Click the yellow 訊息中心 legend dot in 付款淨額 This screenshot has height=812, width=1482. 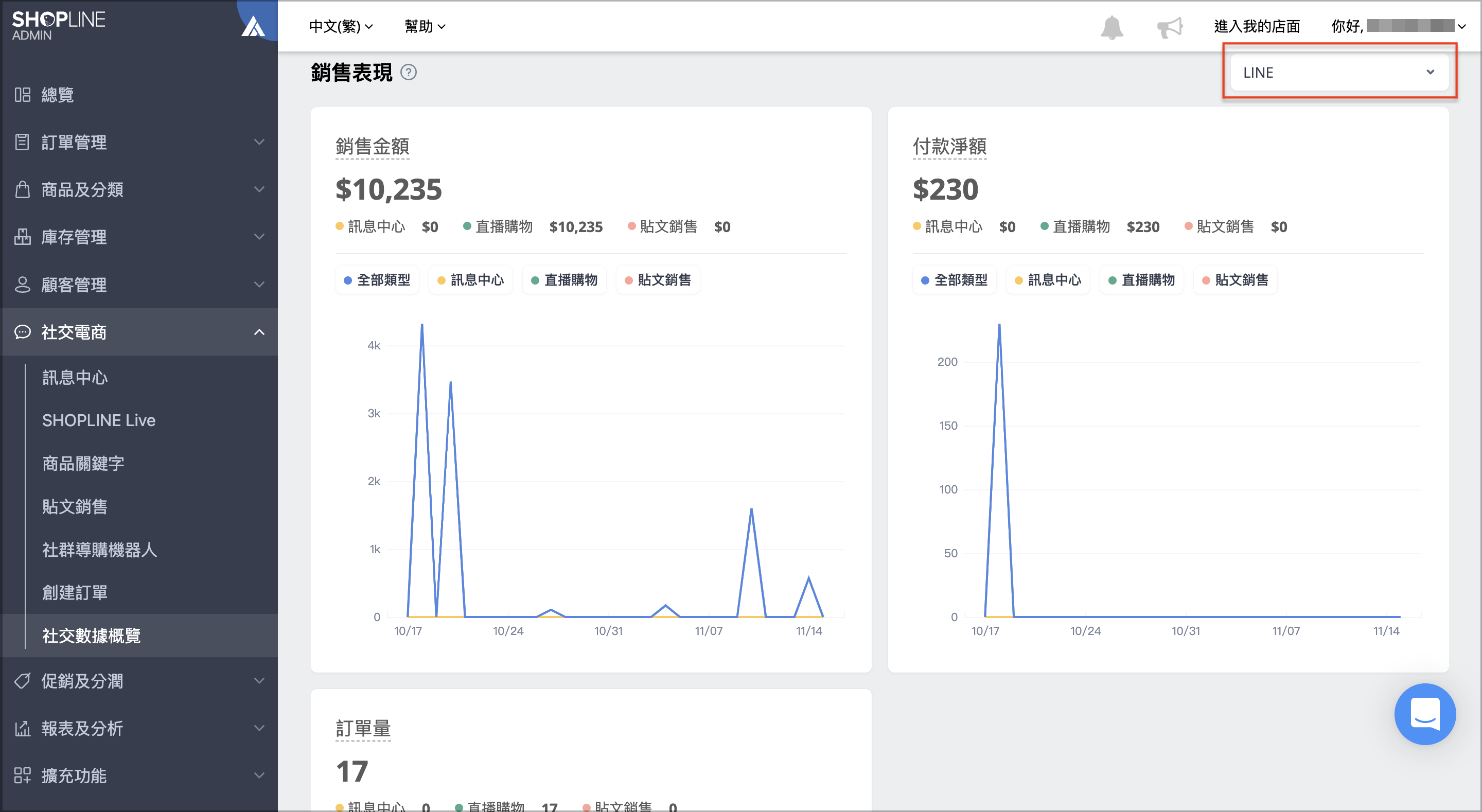[x=917, y=227]
